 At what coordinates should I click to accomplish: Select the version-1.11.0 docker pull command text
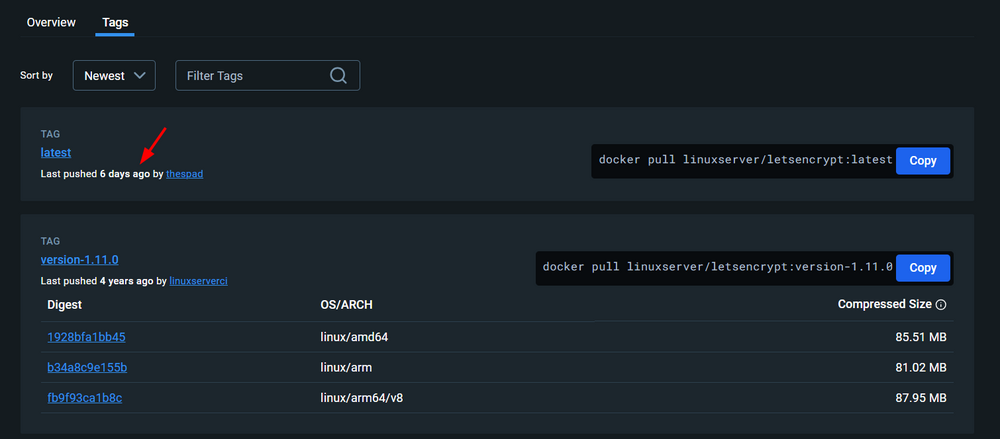point(717,267)
